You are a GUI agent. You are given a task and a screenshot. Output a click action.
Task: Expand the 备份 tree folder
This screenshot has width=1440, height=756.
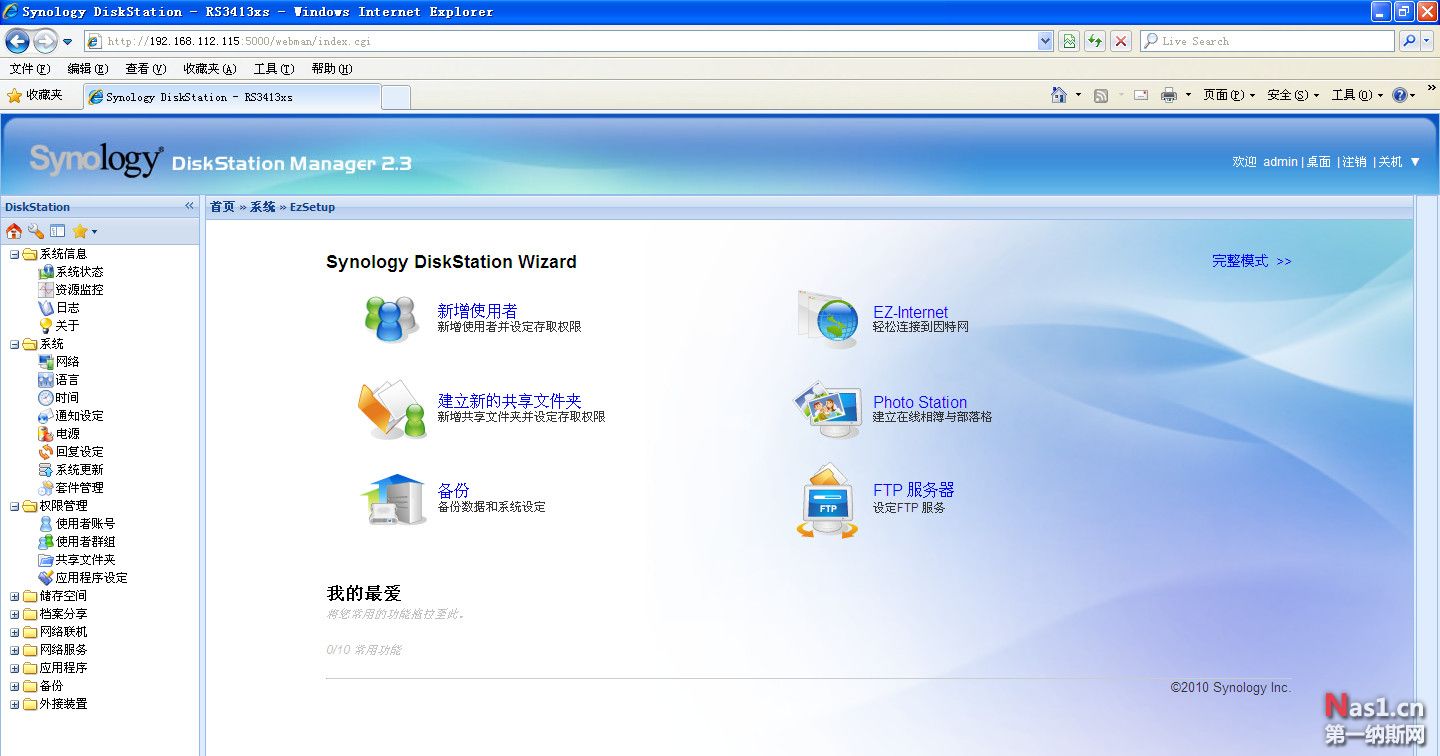pyautogui.click(x=14, y=686)
